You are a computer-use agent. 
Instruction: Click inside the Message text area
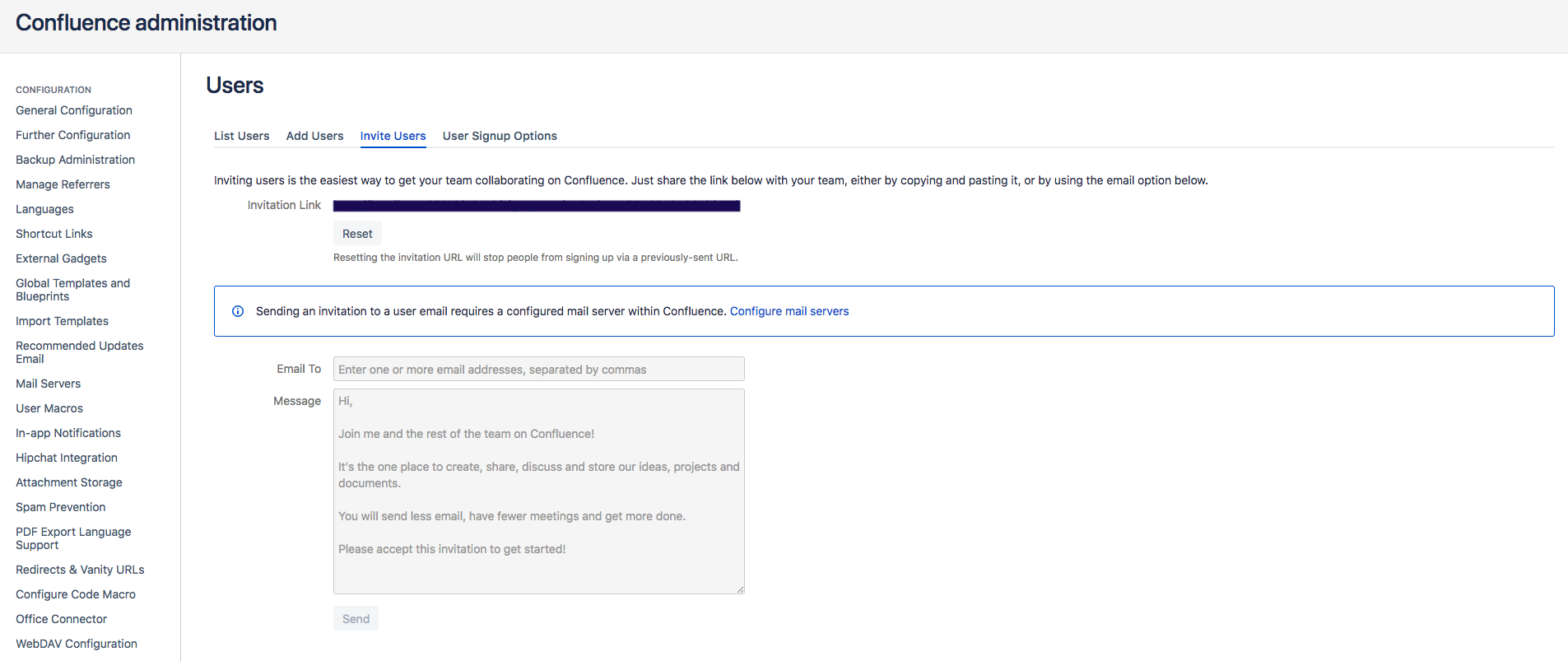(x=539, y=491)
